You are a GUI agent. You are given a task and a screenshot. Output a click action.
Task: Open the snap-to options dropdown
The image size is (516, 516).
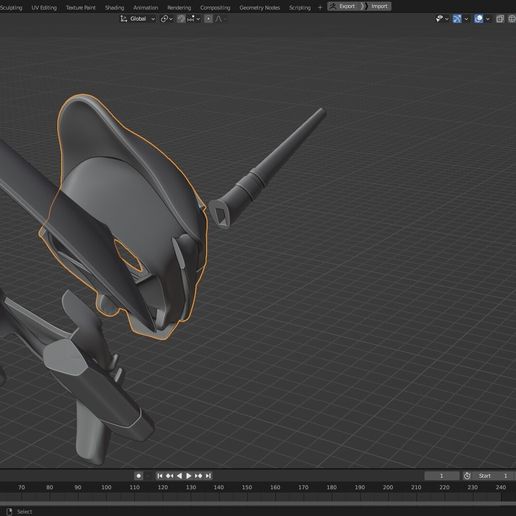(x=194, y=19)
